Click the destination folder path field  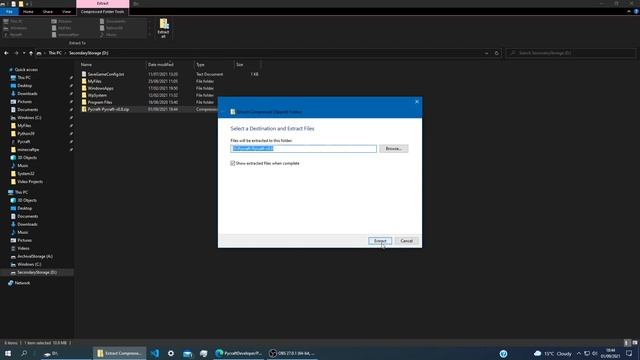click(304, 149)
